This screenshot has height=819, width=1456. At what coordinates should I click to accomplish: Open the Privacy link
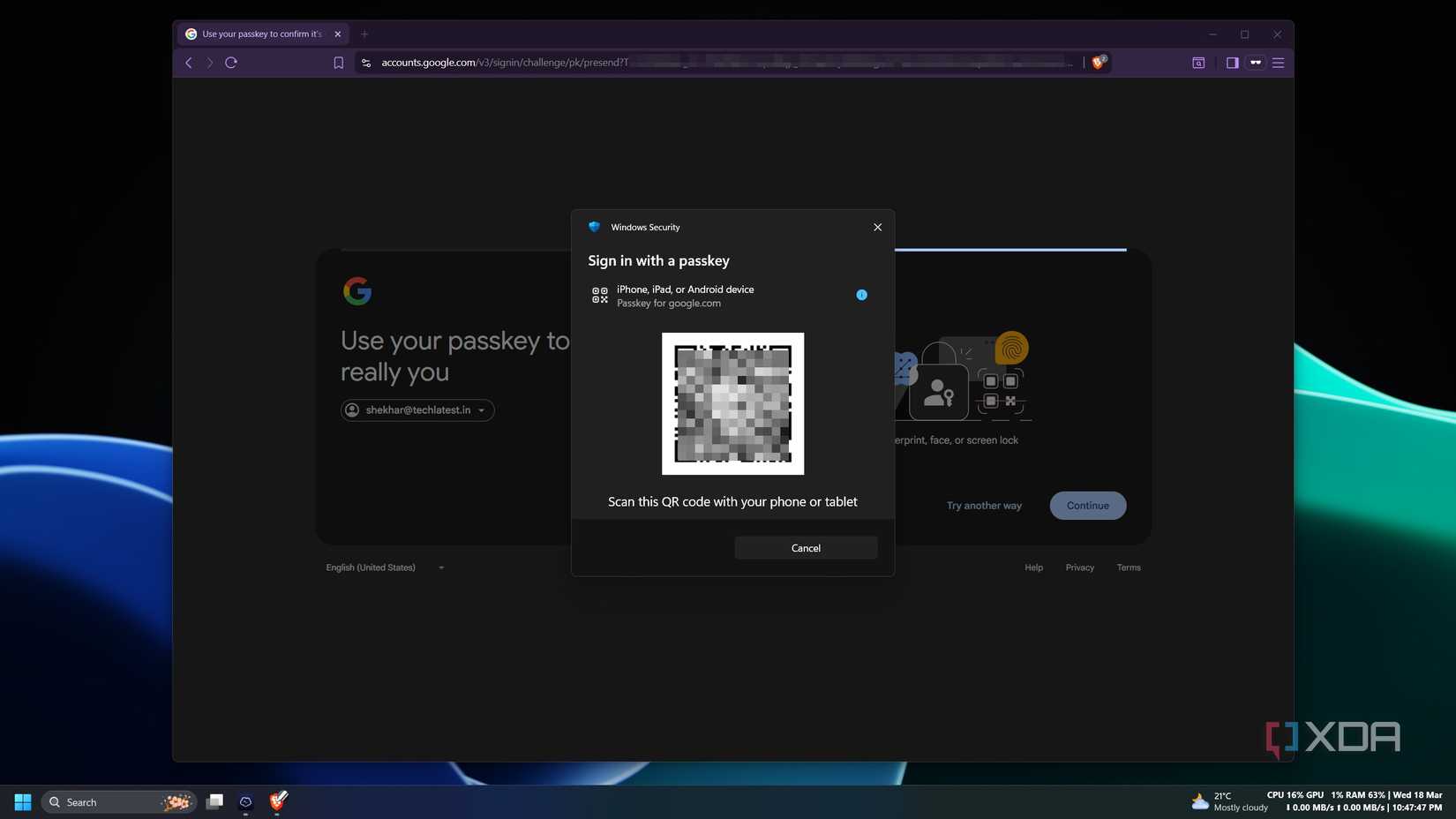click(1079, 567)
